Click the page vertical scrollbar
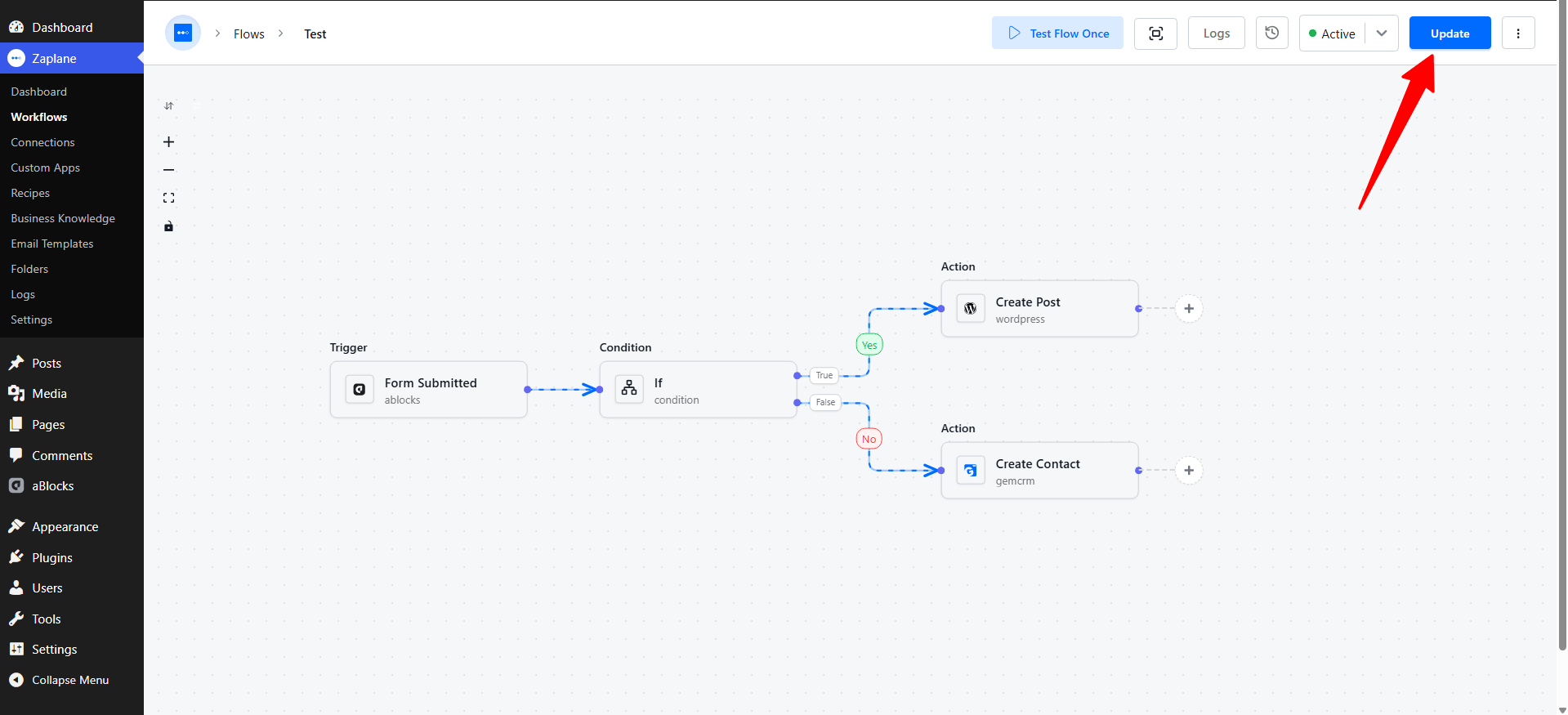This screenshot has height=715, width=1568. pyautogui.click(x=1562, y=327)
